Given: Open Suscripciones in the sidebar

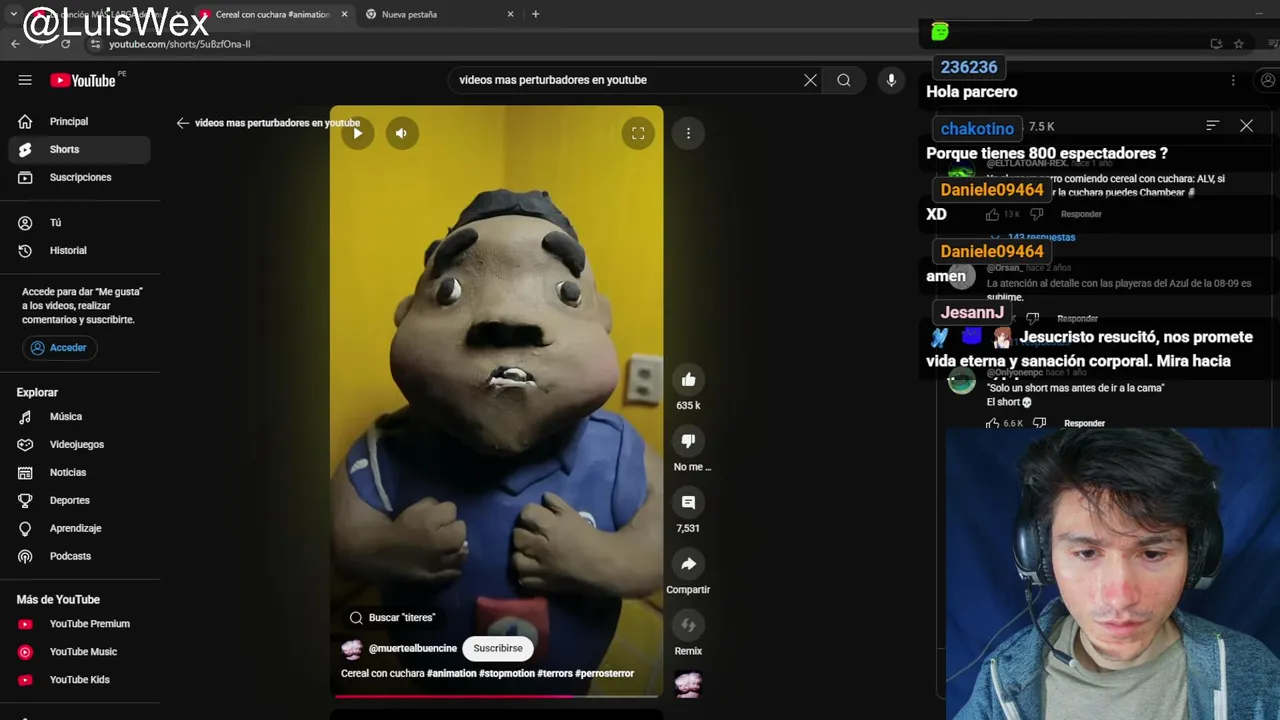Looking at the screenshot, I should tap(80, 177).
